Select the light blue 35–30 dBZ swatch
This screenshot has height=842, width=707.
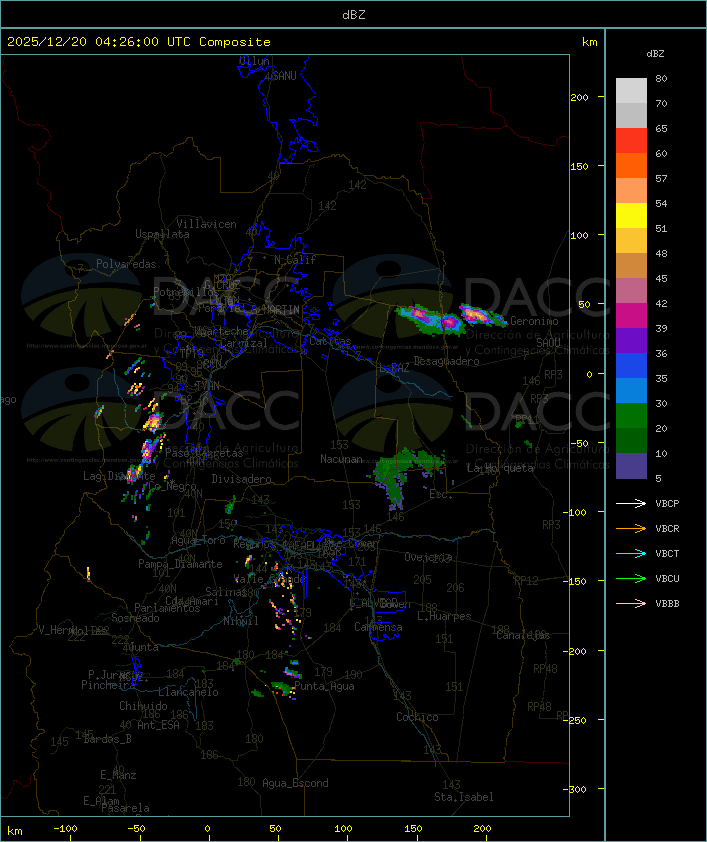point(631,390)
